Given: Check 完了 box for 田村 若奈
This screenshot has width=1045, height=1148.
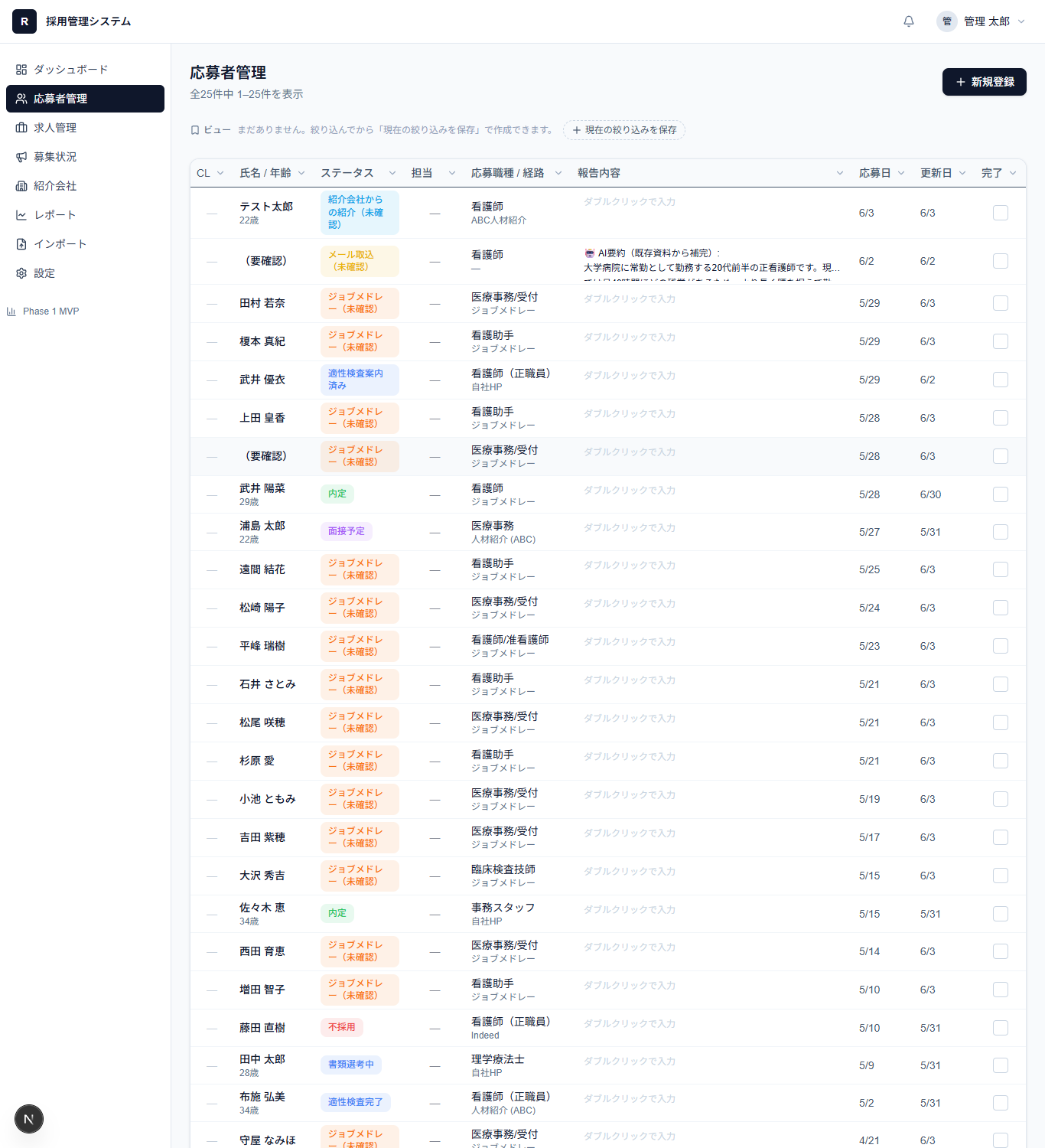Looking at the screenshot, I should (x=1001, y=303).
